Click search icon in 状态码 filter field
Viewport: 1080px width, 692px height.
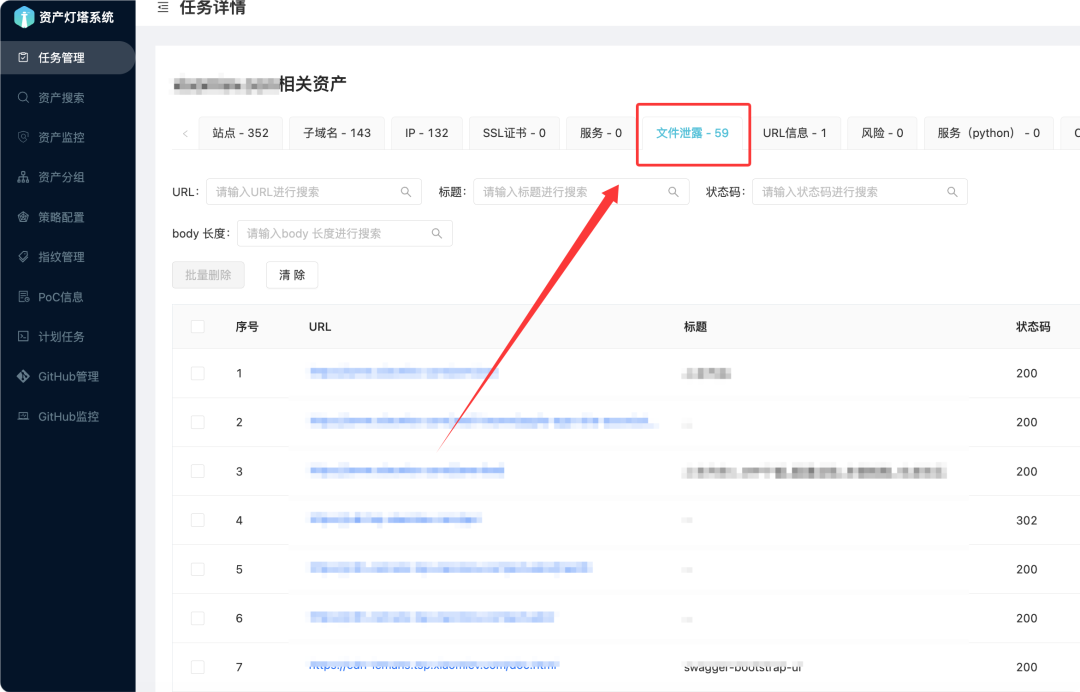[953, 192]
